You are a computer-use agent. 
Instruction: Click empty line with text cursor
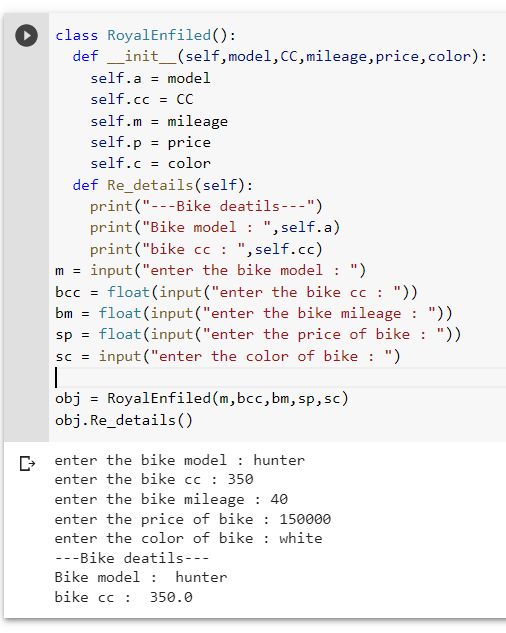[280, 377]
